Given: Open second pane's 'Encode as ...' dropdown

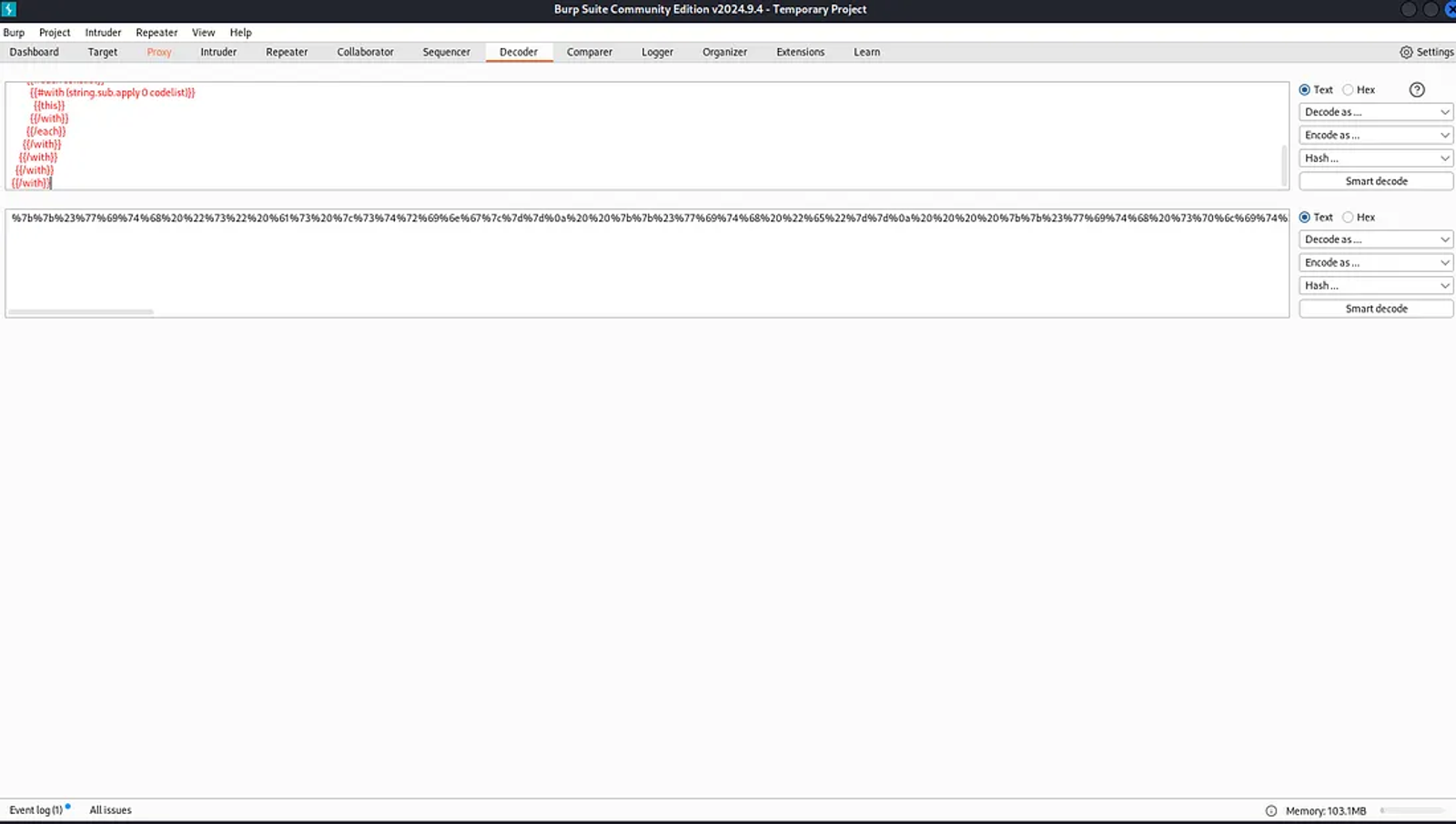Looking at the screenshot, I should coord(1376,262).
